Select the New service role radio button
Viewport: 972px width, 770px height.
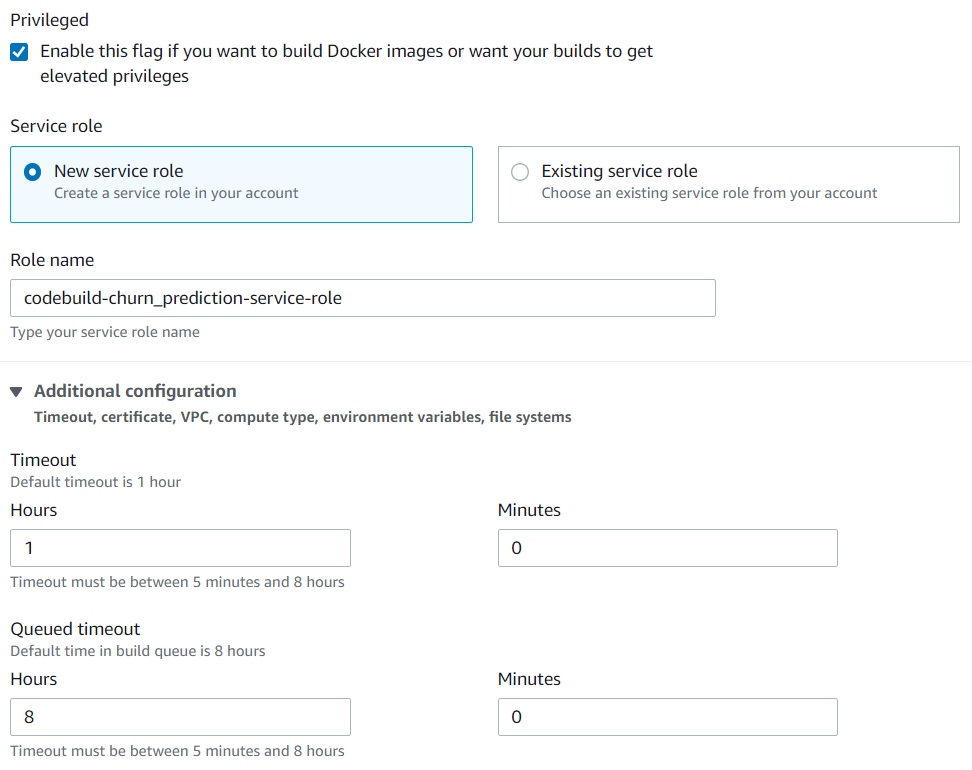tap(32, 172)
